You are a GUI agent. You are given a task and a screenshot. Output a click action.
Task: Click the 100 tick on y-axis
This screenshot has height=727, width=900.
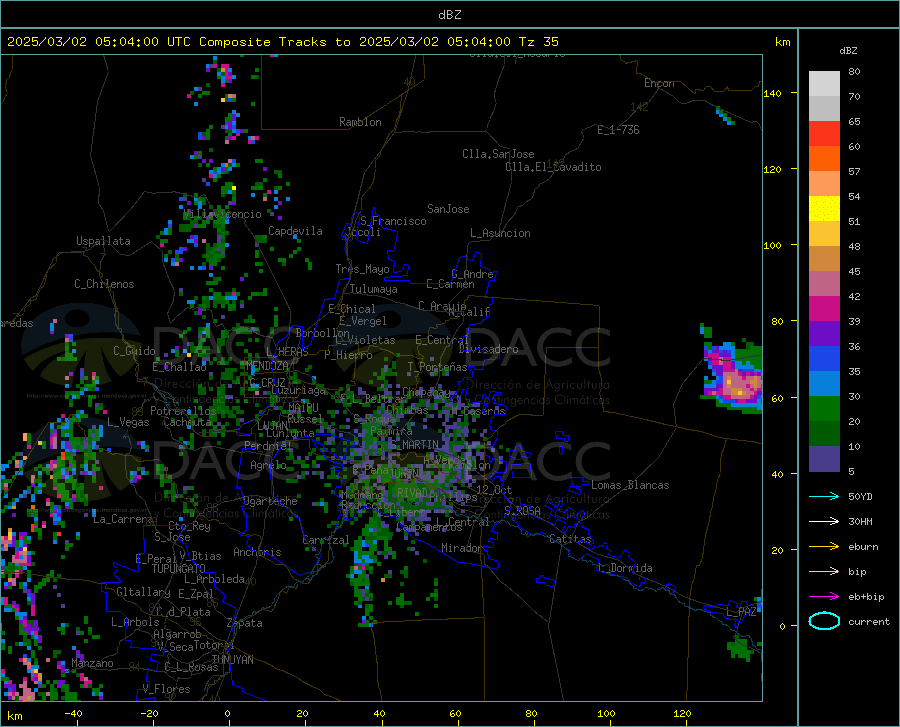pos(772,245)
